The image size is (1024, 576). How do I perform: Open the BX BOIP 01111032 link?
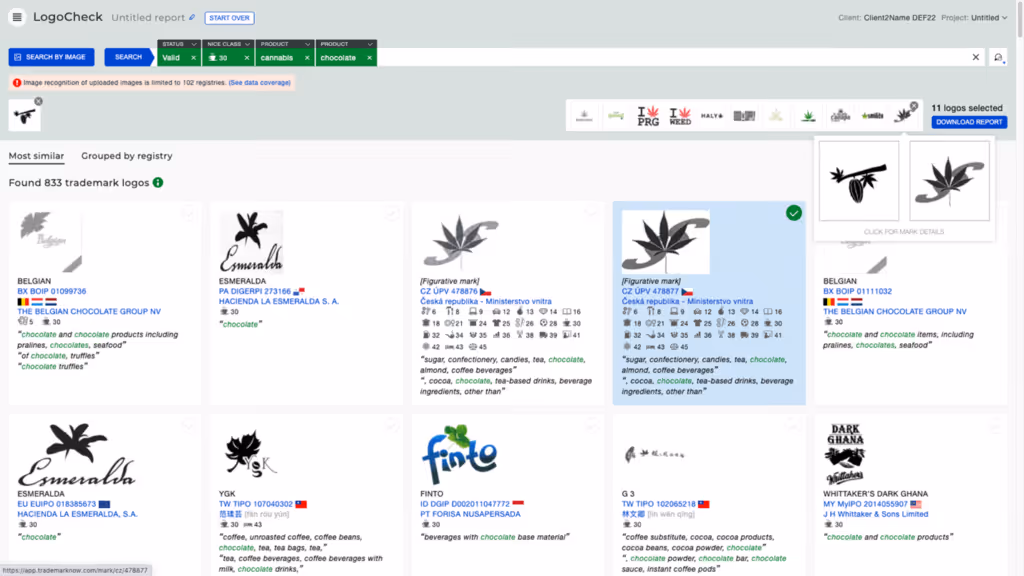coord(857,291)
